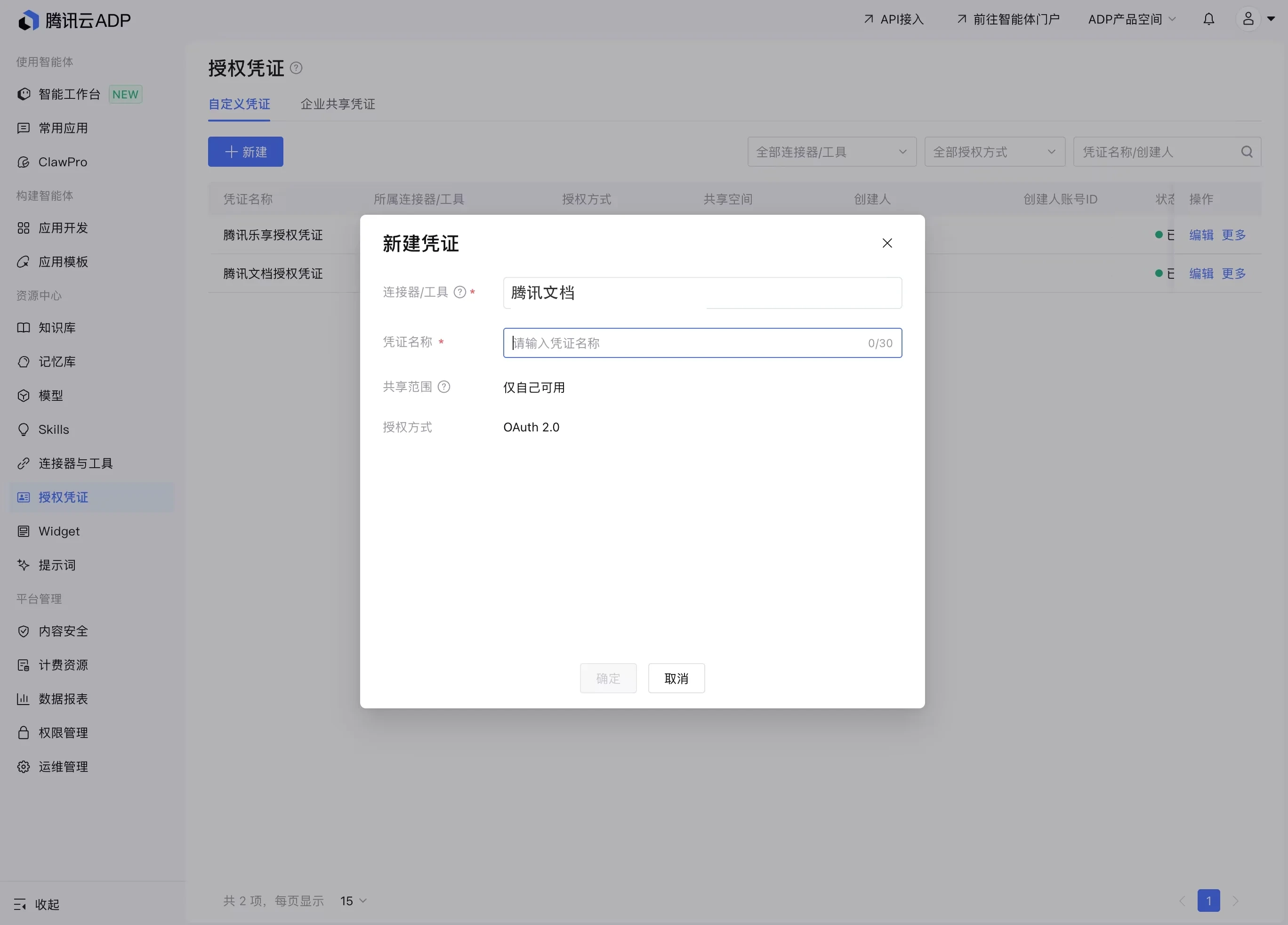The image size is (1288, 925).
Task: Switch to 企业共享凭证 tab
Action: pyautogui.click(x=338, y=105)
